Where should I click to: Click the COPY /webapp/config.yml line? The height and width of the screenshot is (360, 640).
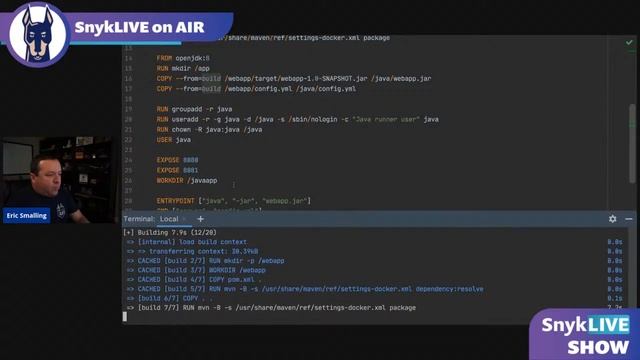tap(256, 89)
